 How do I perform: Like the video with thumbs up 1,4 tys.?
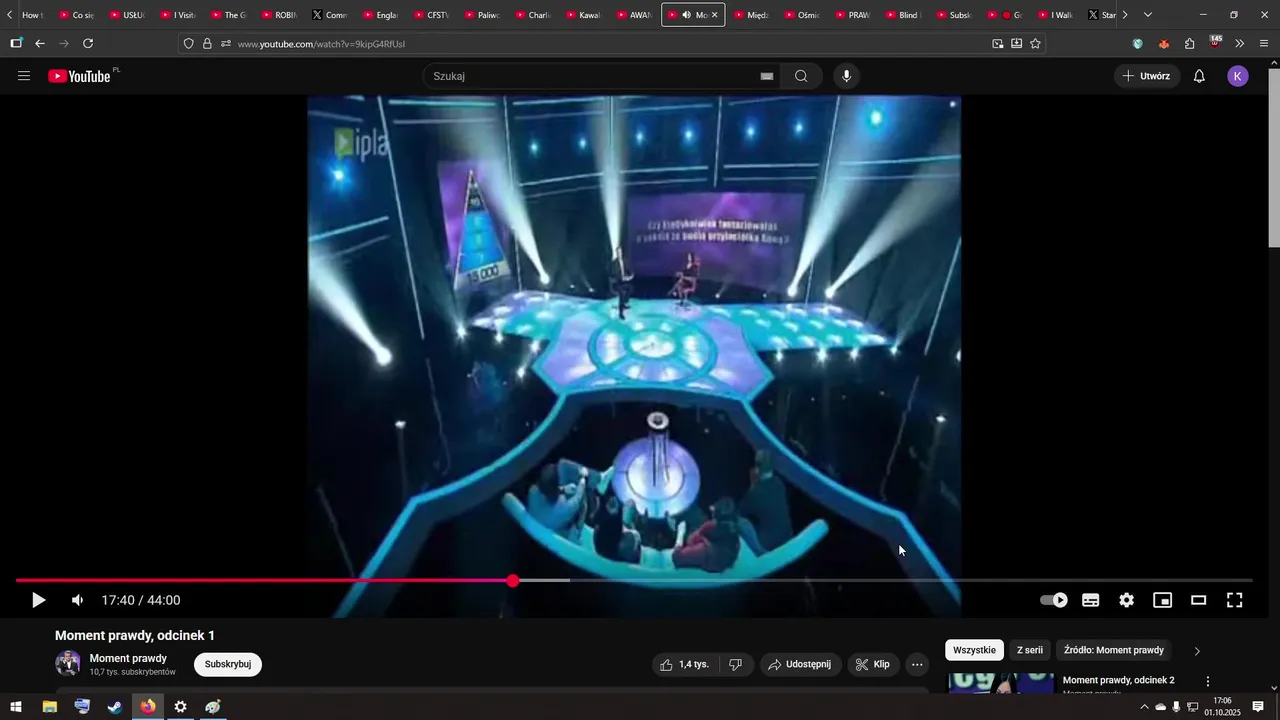tap(685, 664)
